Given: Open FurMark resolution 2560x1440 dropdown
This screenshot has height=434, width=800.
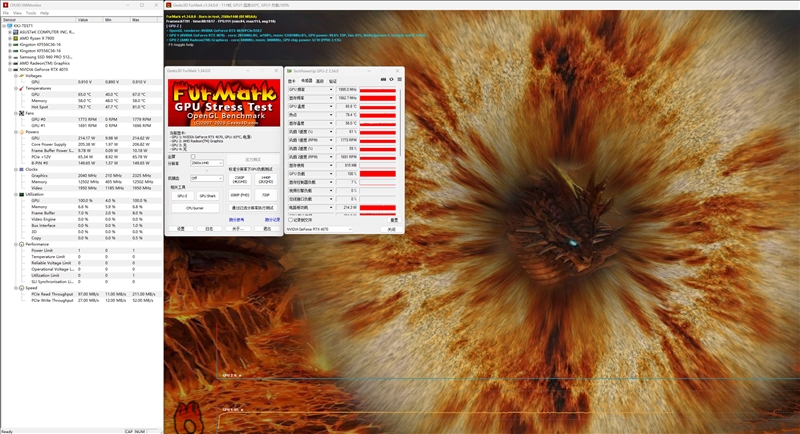Looking at the screenshot, I should [207, 163].
